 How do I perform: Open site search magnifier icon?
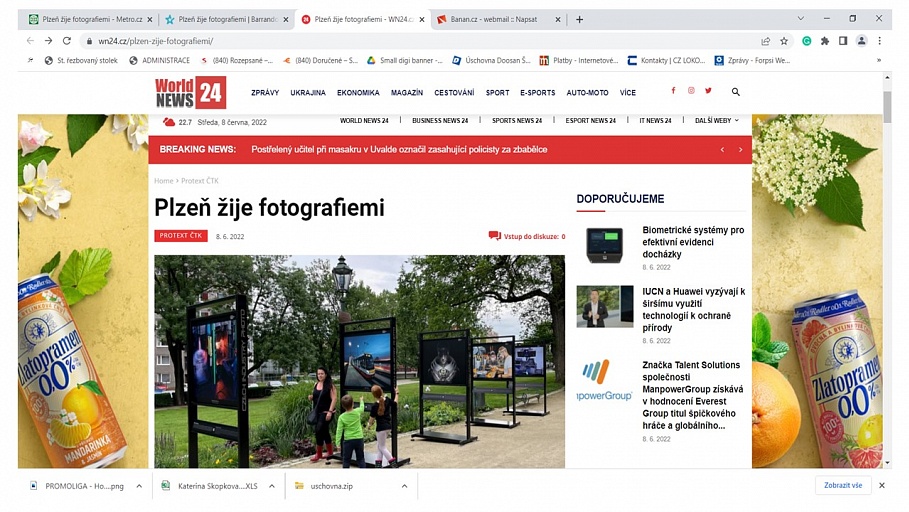tap(736, 92)
